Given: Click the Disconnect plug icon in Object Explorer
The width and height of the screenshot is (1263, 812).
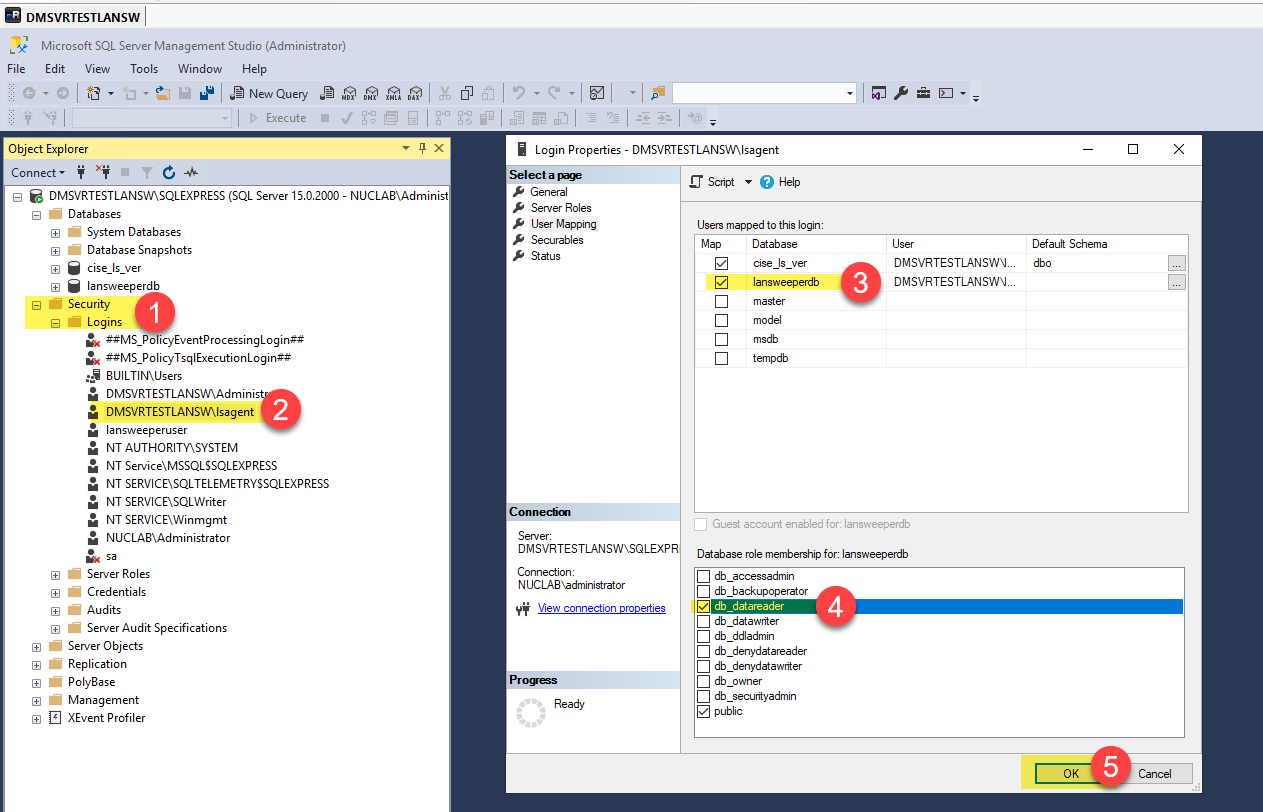Looking at the screenshot, I should coord(103,172).
